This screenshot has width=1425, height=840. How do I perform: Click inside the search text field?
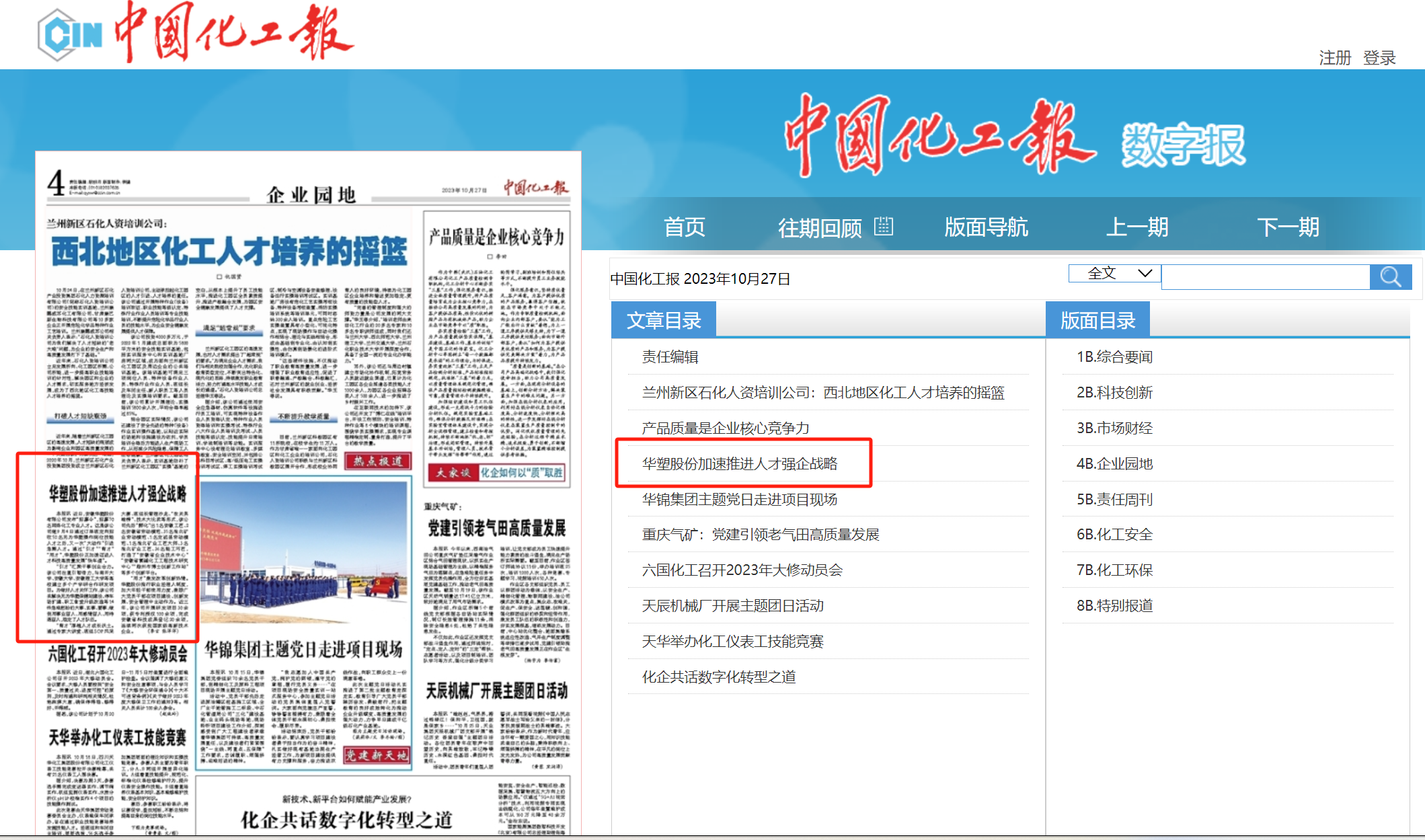click(x=1264, y=276)
